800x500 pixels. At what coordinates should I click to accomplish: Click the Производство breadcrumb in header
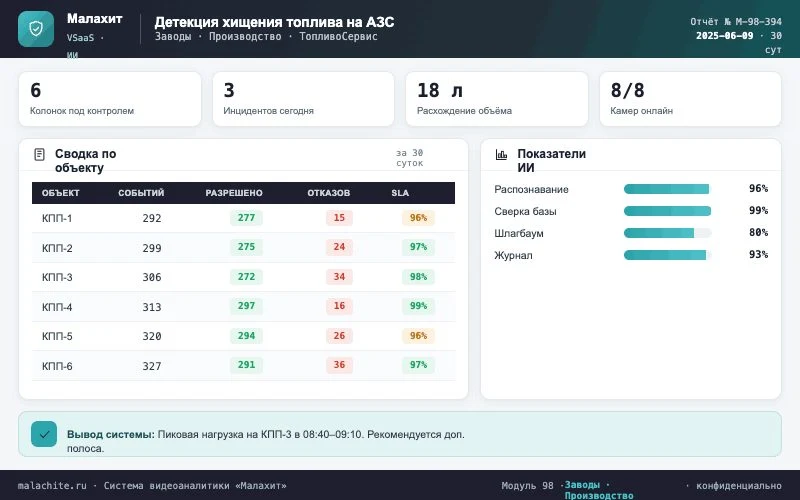(x=245, y=36)
